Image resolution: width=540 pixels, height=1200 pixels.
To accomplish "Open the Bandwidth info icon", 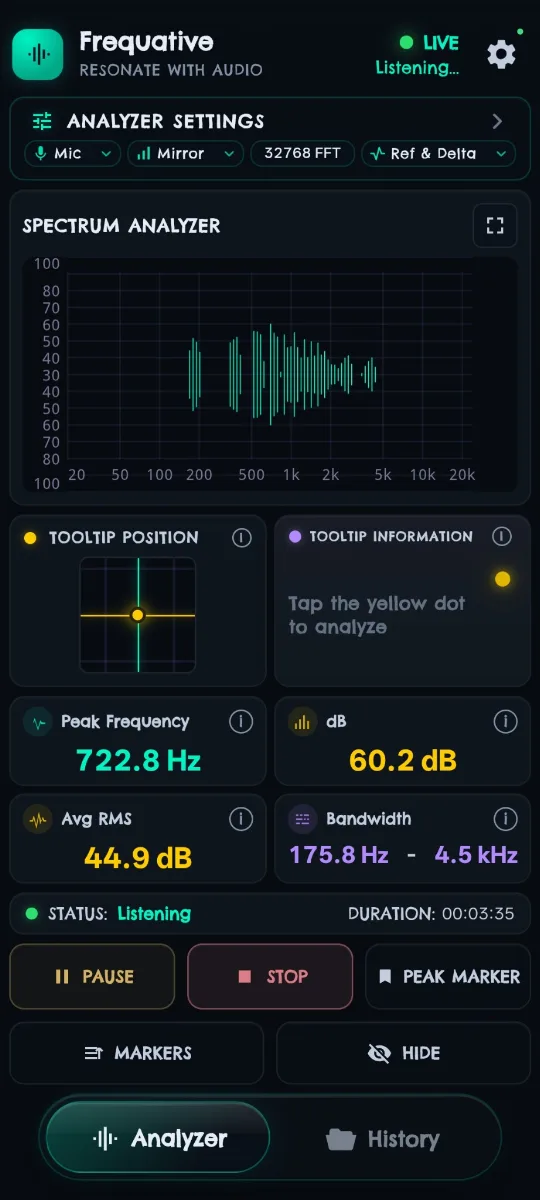I will (x=505, y=819).
